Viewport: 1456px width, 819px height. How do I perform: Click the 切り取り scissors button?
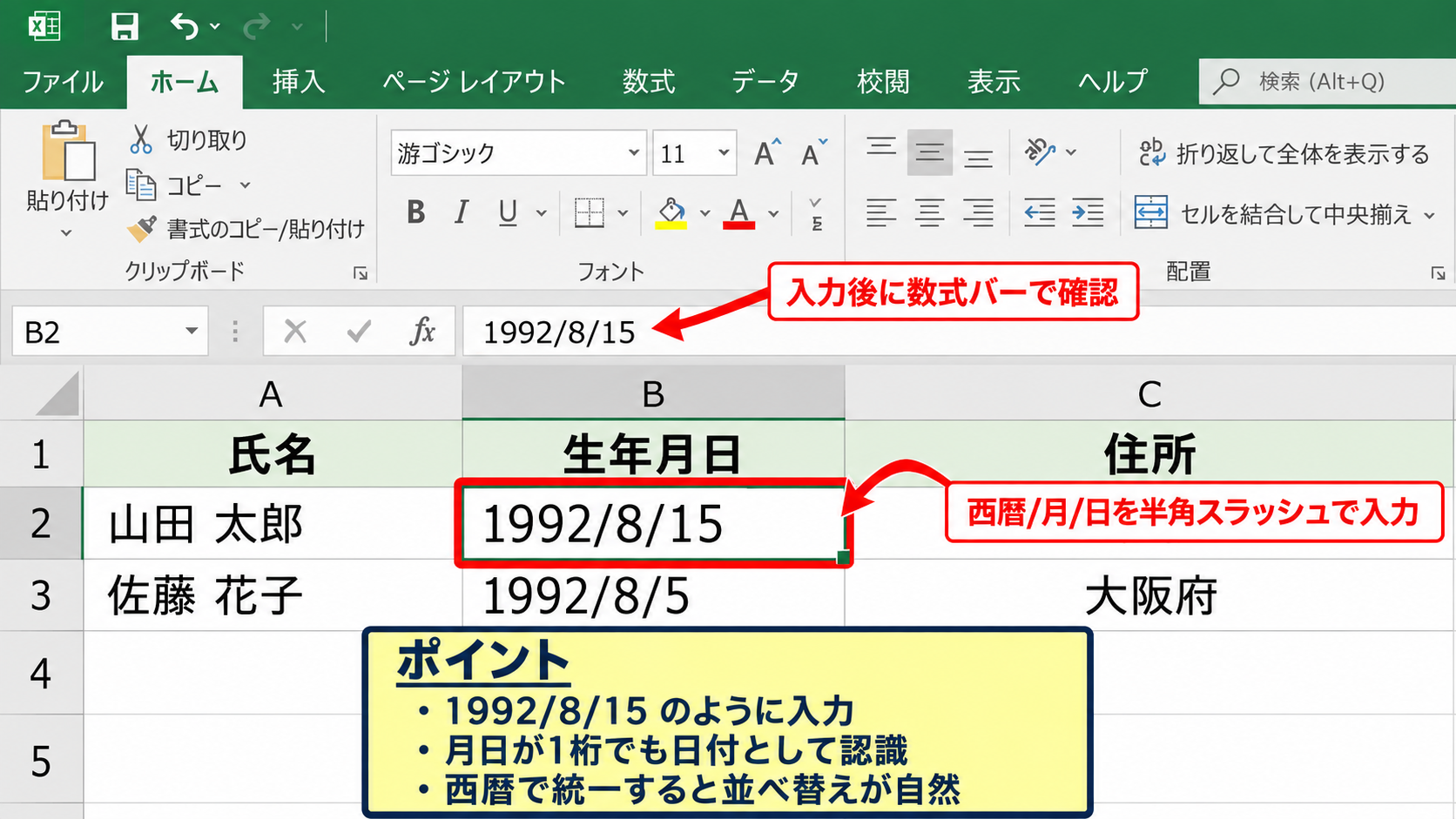(x=188, y=139)
